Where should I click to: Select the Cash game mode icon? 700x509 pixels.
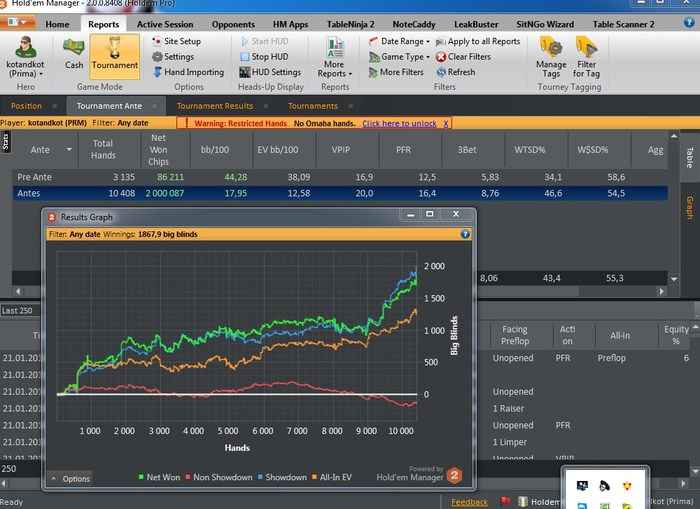tap(74, 54)
